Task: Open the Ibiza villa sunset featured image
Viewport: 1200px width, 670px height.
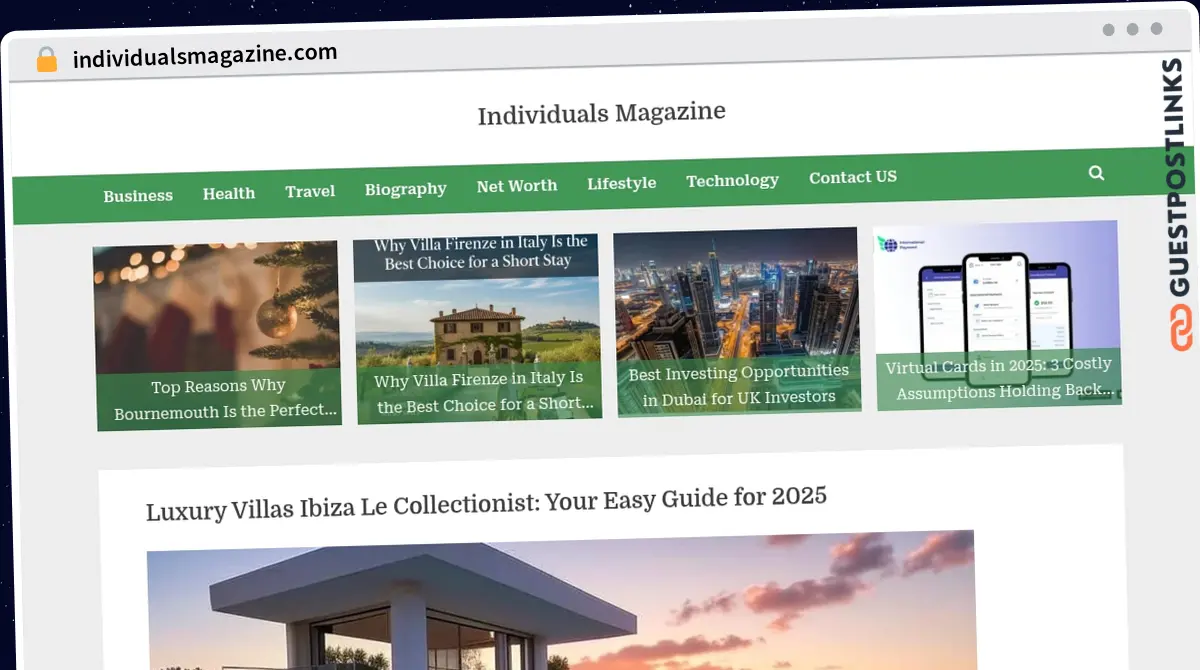Action: [561, 600]
